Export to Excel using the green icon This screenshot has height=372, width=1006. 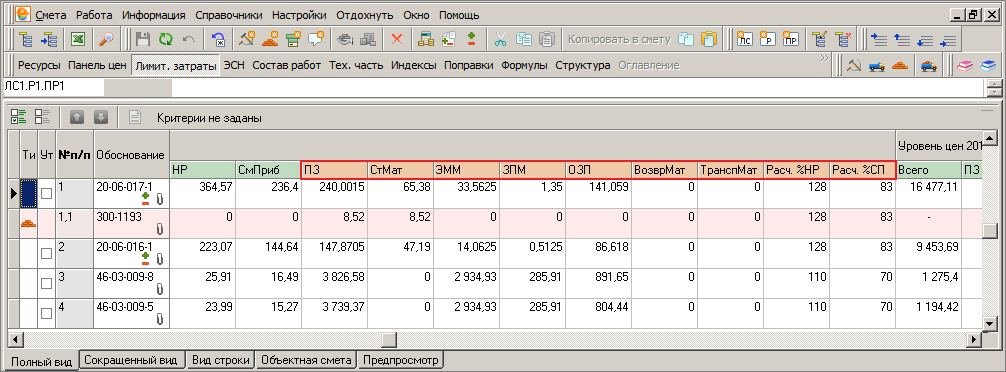[x=78, y=40]
